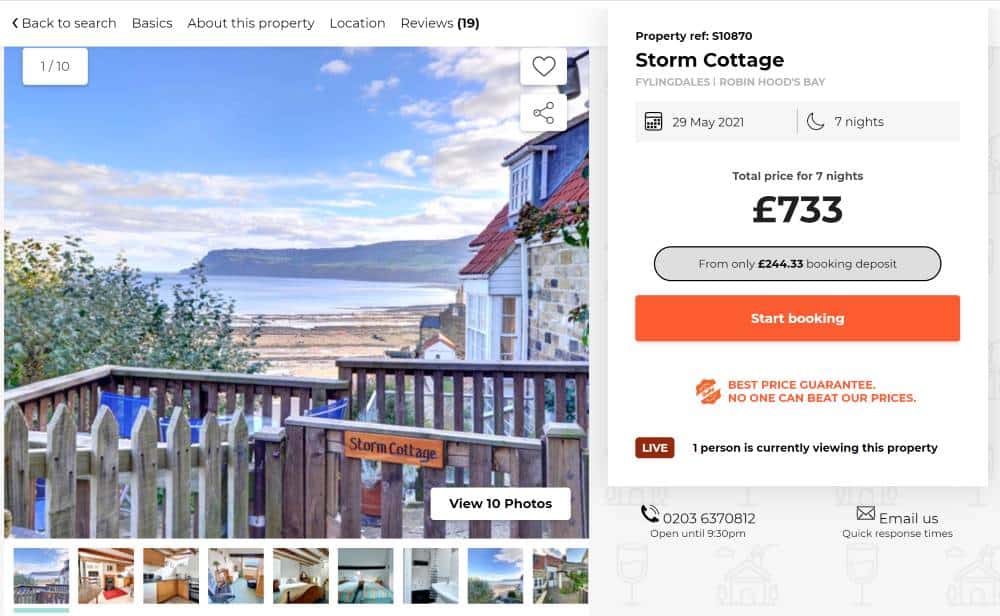Switch to About this property tab
Screen dimensions: 1000x616
[x=251, y=23]
